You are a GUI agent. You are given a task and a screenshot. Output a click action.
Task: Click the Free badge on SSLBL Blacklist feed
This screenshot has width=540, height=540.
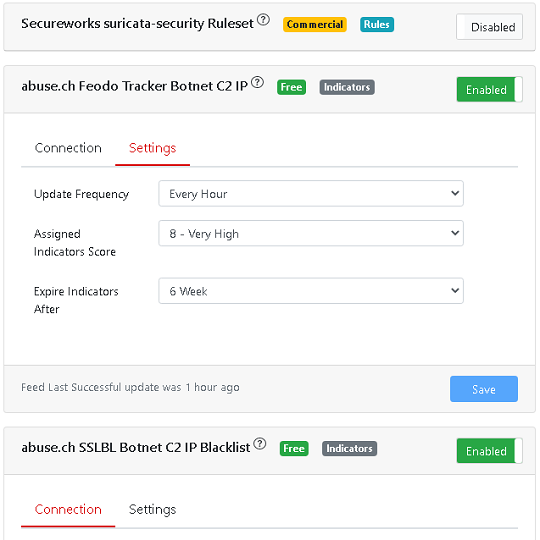[294, 448]
